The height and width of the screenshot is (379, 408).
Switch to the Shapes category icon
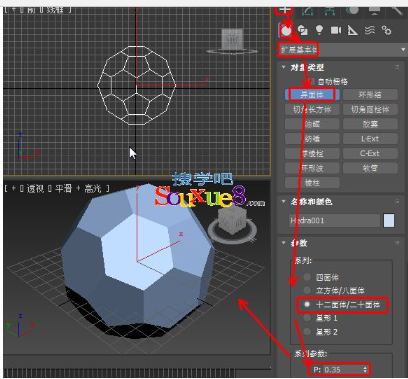pyautogui.click(x=303, y=30)
